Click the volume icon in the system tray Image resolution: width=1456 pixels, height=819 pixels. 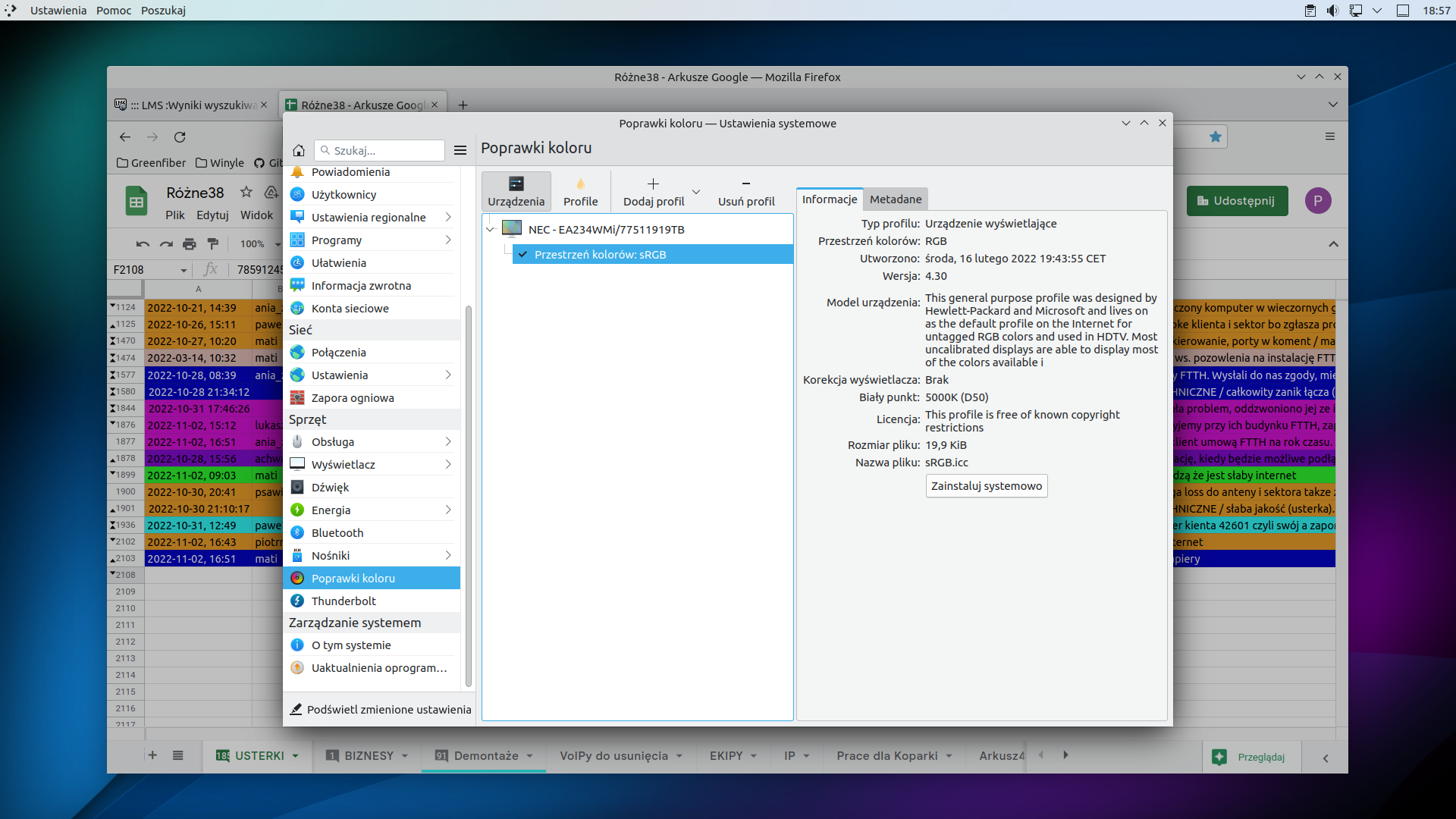click(x=1332, y=11)
